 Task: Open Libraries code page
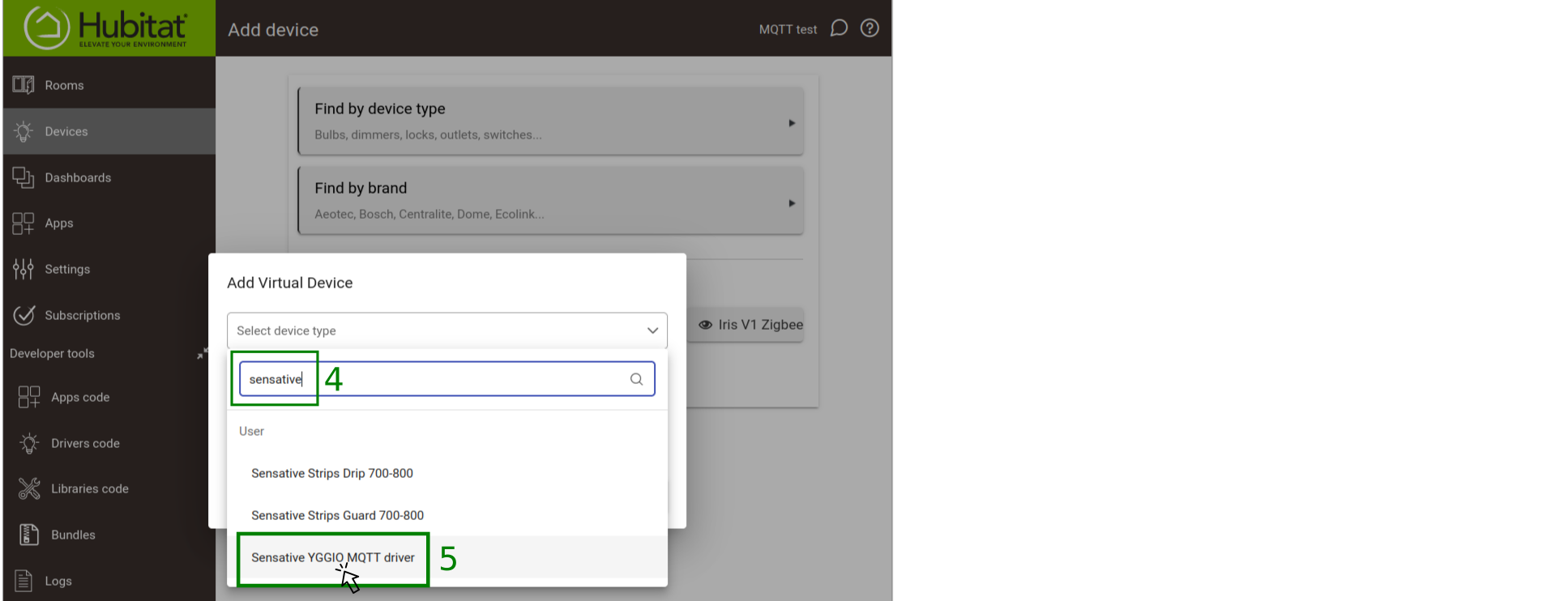tap(109, 488)
